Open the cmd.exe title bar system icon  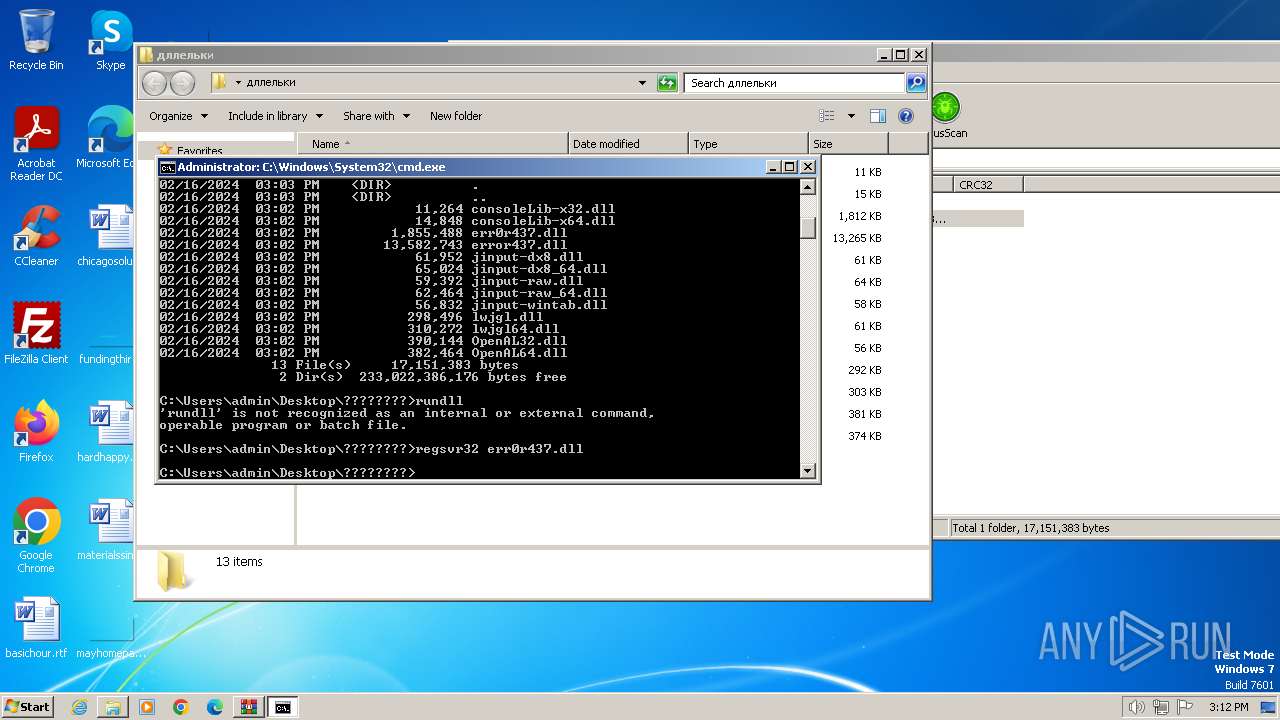[x=168, y=167]
